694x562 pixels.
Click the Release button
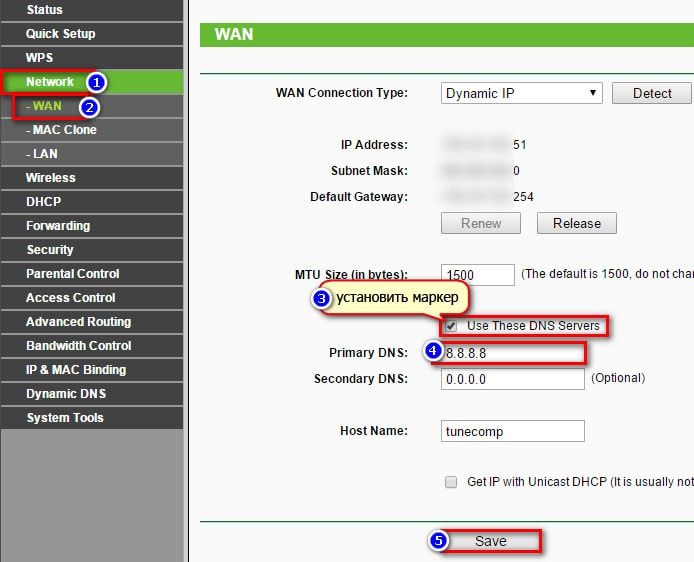click(x=576, y=224)
